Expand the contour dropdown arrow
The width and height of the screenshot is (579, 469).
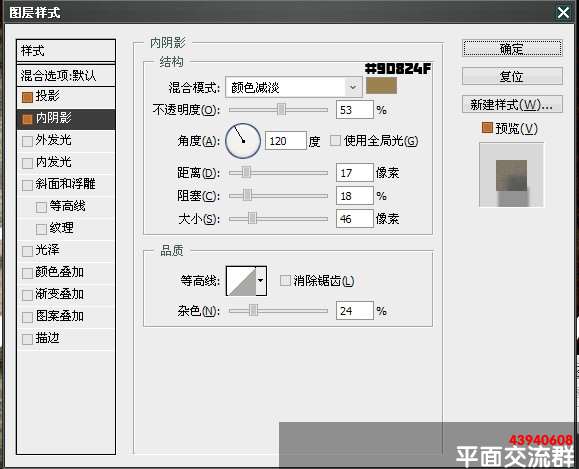coord(261,281)
